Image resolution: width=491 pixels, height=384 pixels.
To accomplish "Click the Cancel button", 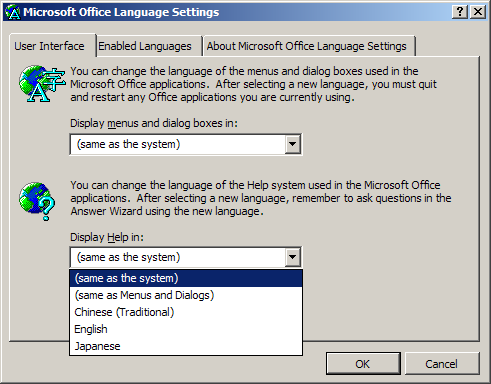I will pyautogui.click(x=442, y=364).
